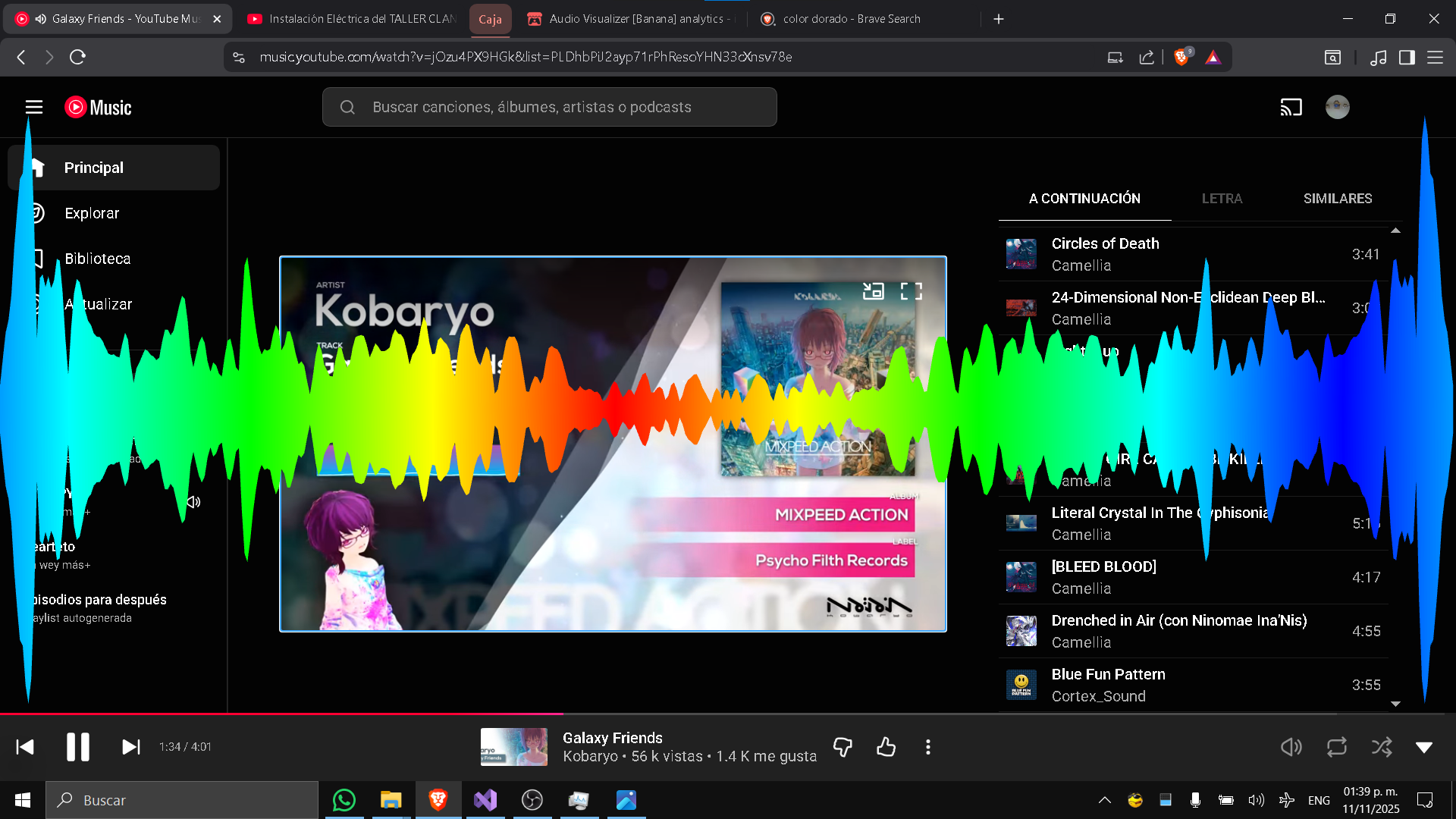Toggle repeat mode

tap(1336, 747)
